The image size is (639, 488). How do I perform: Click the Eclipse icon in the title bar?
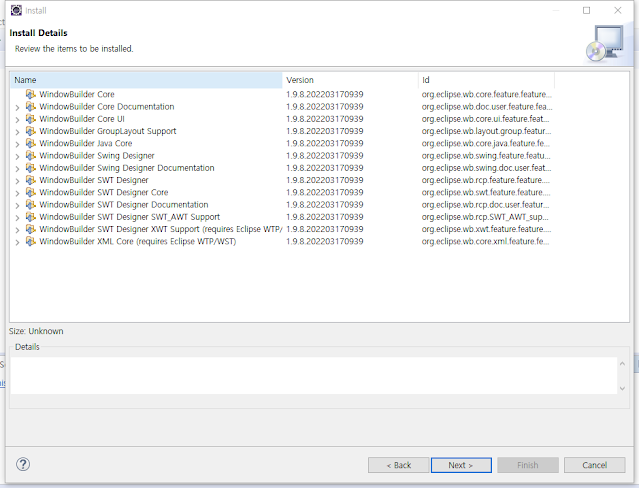[16, 10]
